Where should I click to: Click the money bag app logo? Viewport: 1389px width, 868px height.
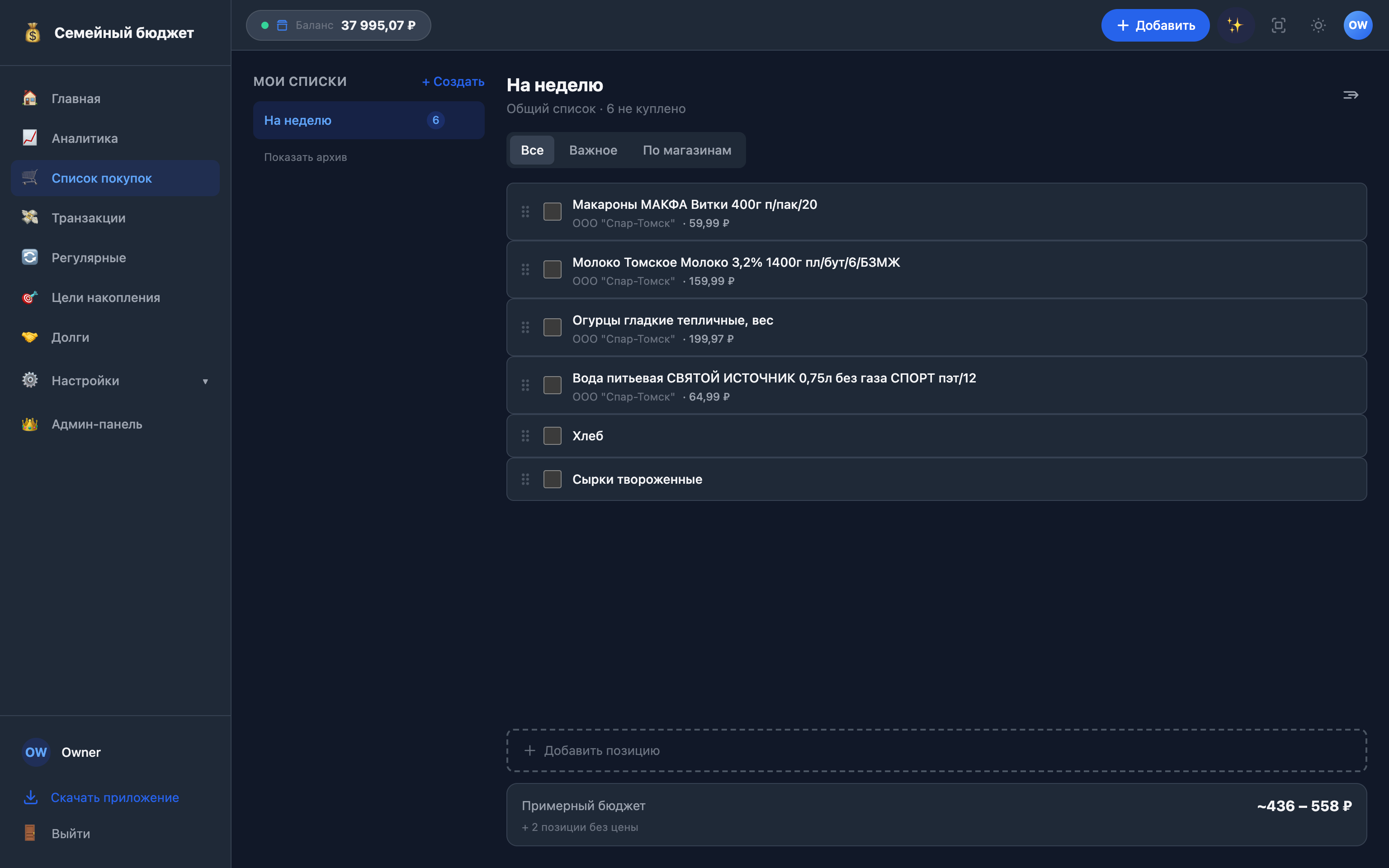[33, 33]
